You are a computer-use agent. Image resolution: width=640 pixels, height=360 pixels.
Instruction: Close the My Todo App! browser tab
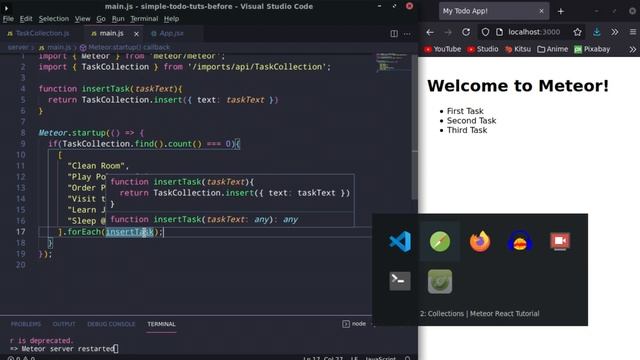click(x=541, y=11)
